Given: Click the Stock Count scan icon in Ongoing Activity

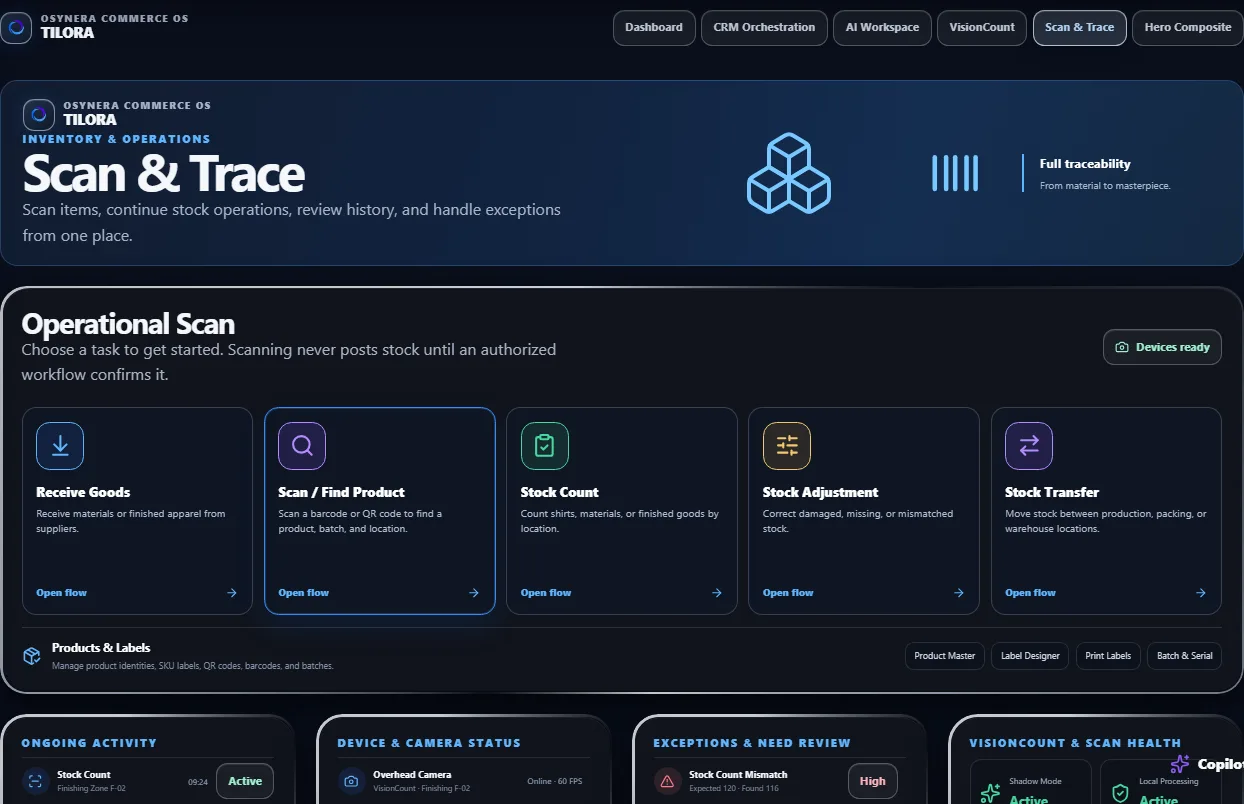Looking at the screenshot, I should 36,781.
